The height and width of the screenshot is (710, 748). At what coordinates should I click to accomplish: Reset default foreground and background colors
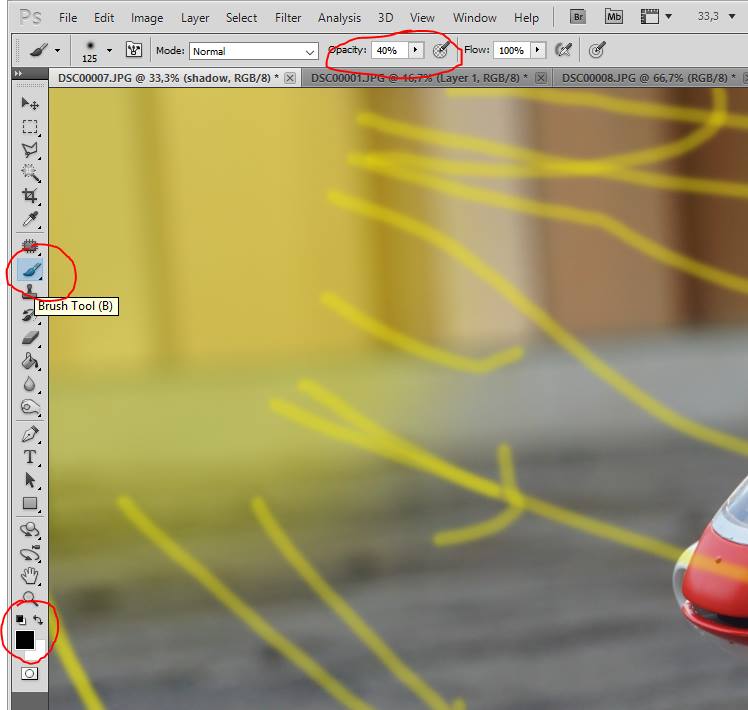21,619
